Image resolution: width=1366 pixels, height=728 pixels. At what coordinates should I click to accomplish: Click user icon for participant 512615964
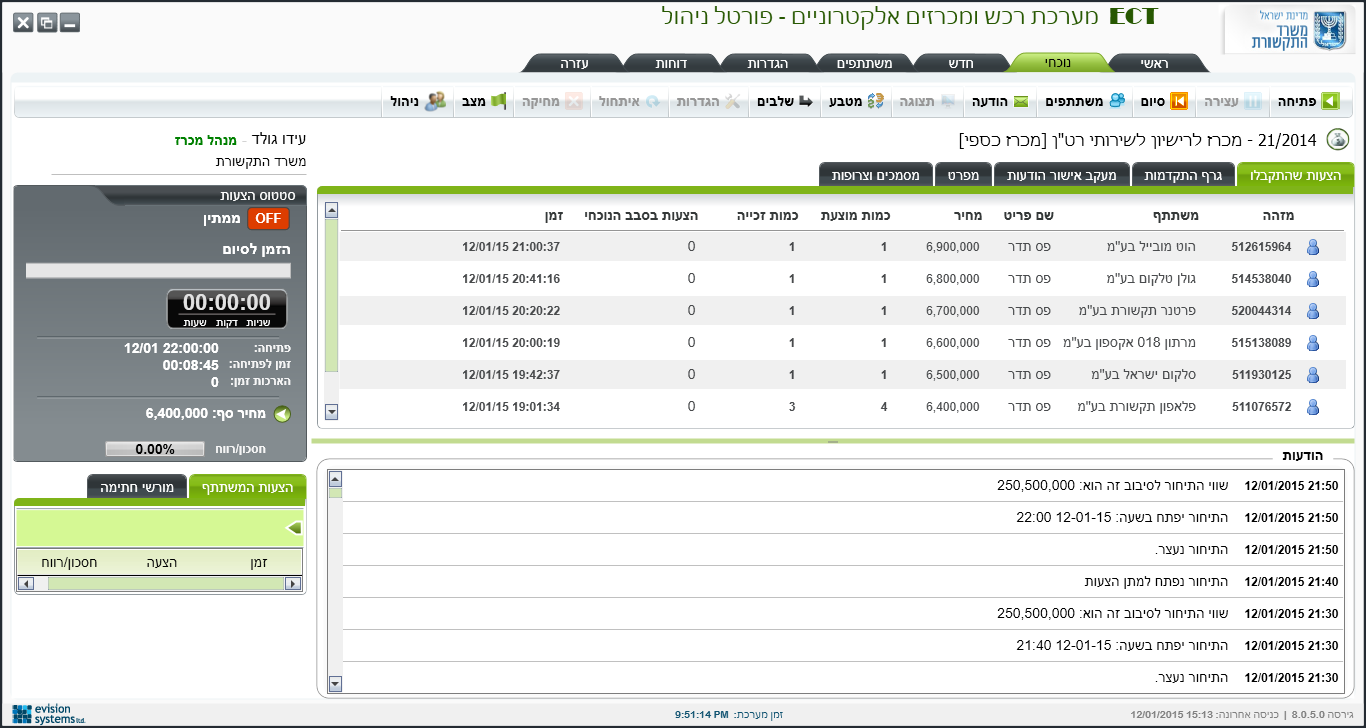[1313, 247]
